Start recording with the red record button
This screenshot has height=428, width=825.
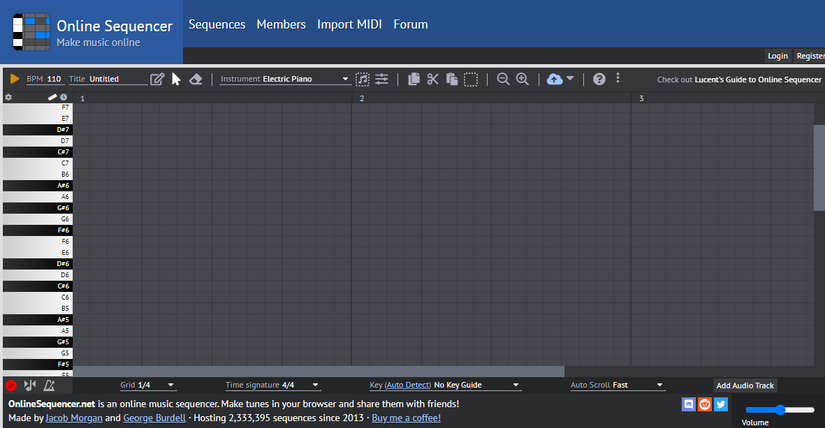(11, 385)
